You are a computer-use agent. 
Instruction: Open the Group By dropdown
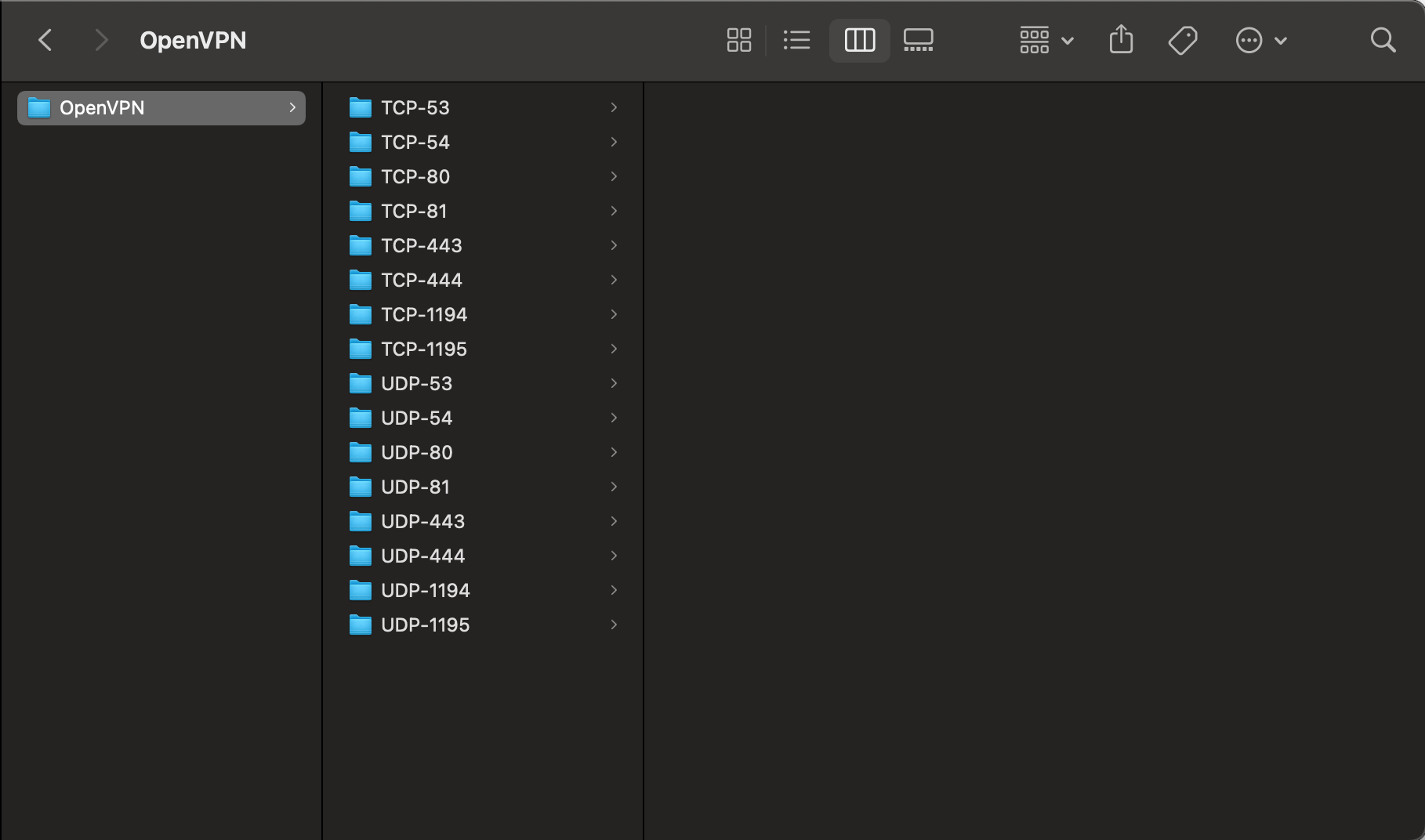pos(1046,40)
